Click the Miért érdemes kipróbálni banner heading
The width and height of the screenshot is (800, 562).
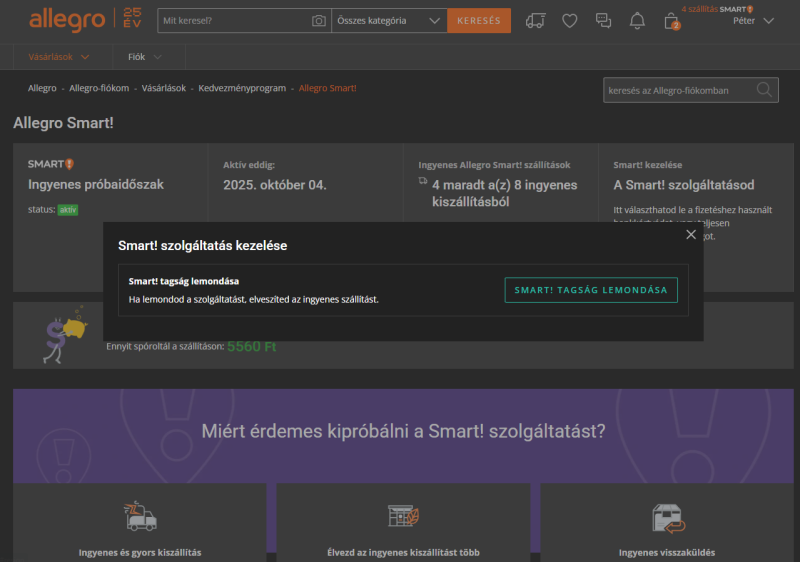pos(403,431)
